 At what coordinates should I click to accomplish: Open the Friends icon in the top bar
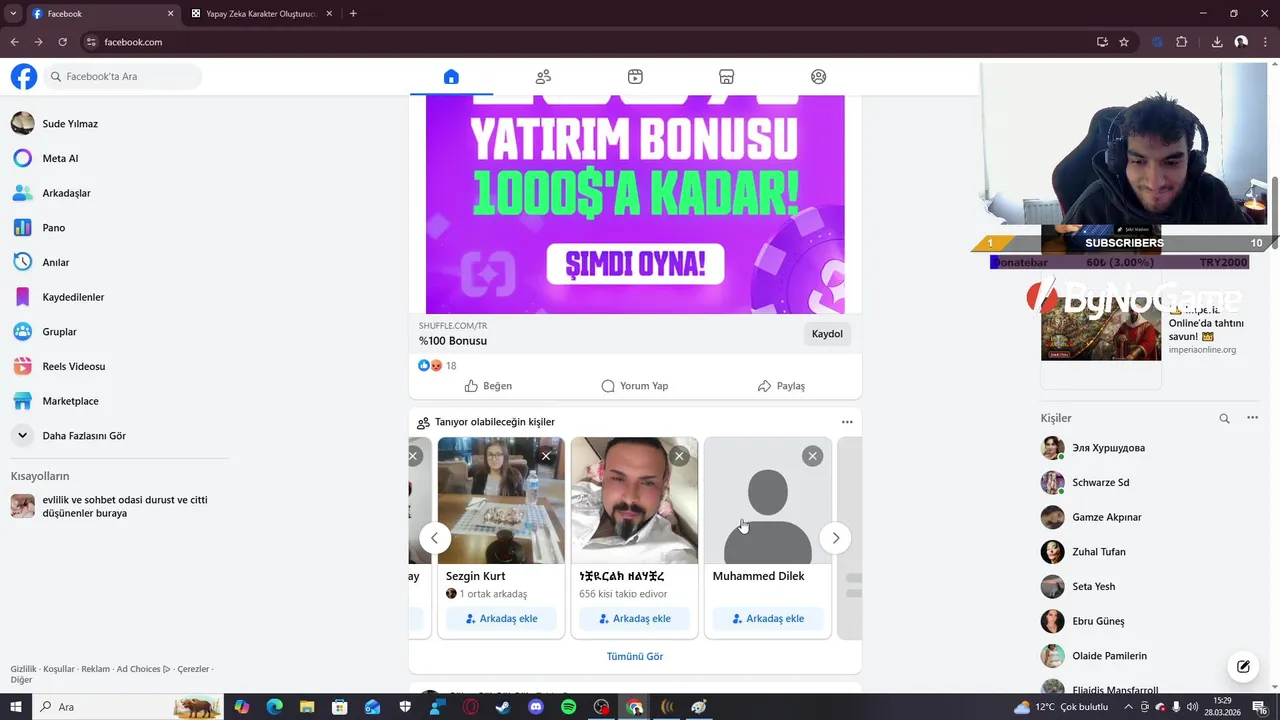click(x=543, y=77)
